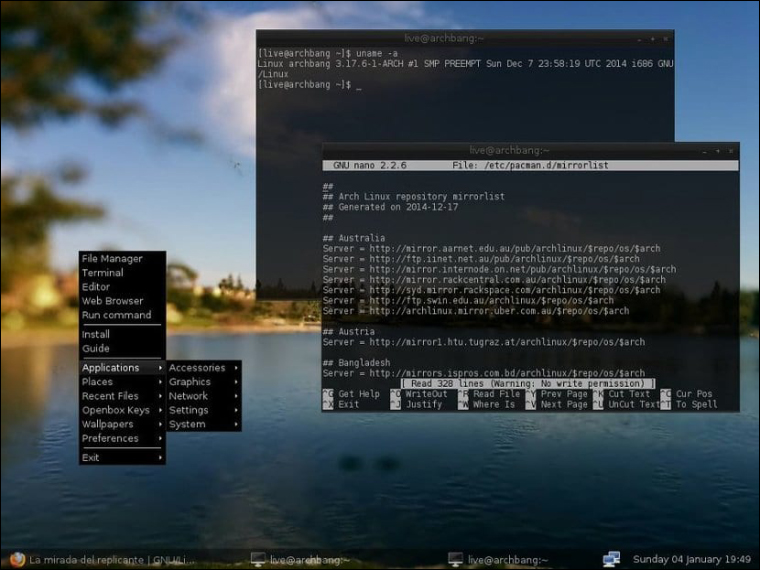Click the 'Read 328 lines' status message
The width and height of the screenshot is (760, 570).
click(x=528, y=383)
